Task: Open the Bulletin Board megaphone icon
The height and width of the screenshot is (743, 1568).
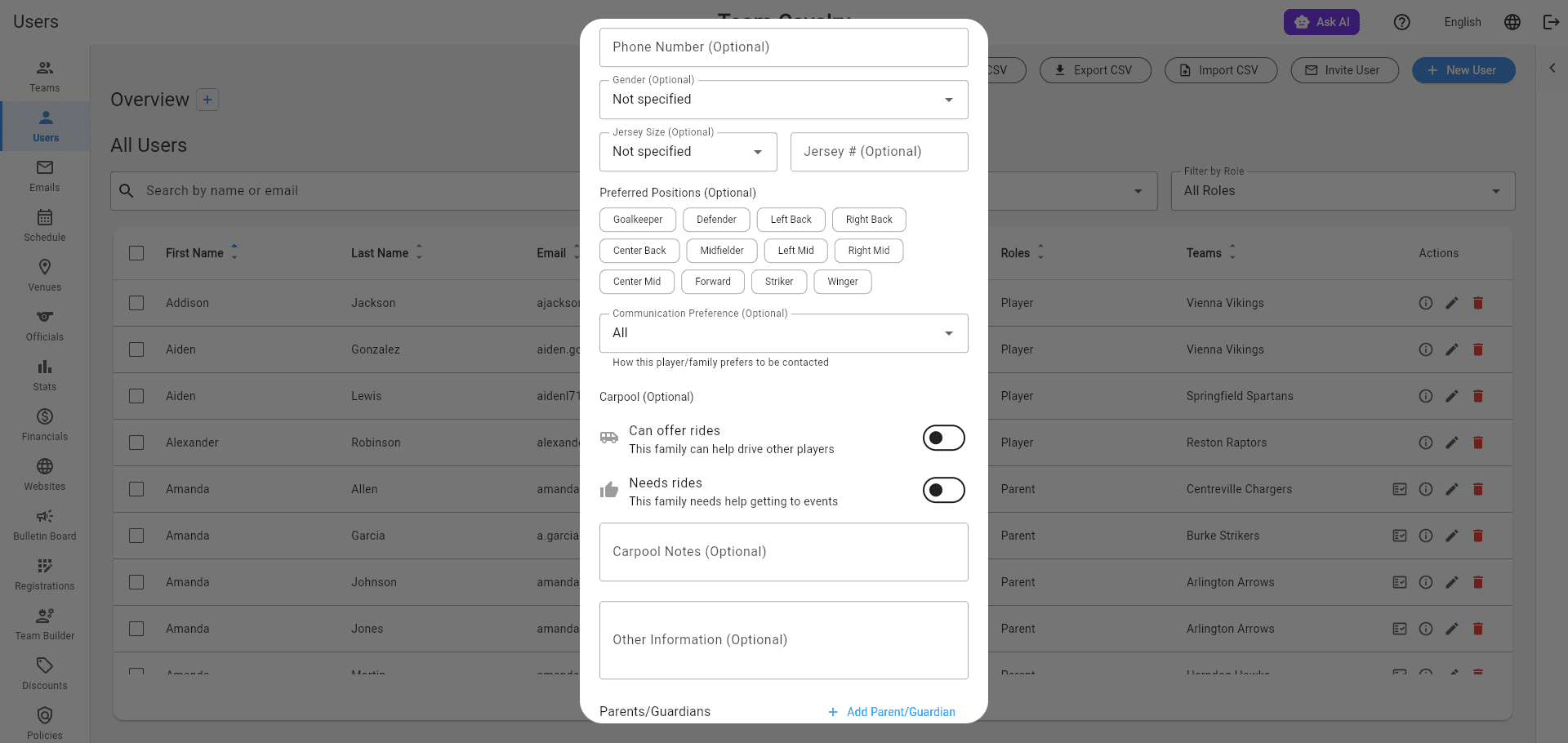Action: (x=45, y=516)
